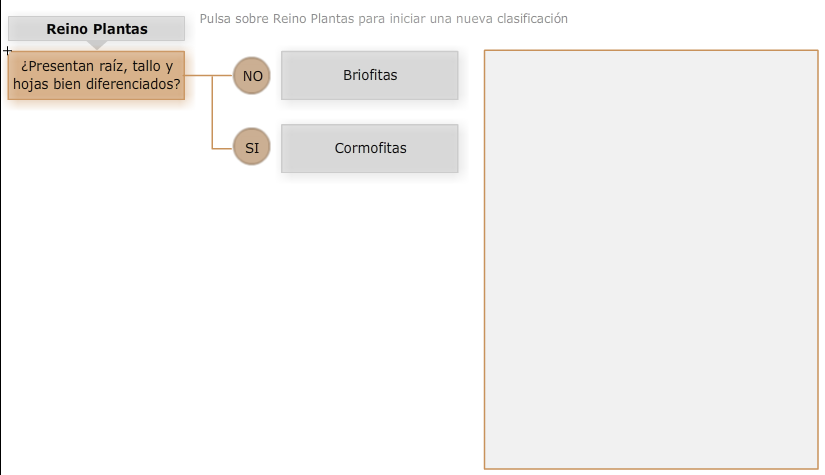Click the triangle pointer below Reino Plantas
This screenshot has width=825, height=475.
[x=97, y=45]
